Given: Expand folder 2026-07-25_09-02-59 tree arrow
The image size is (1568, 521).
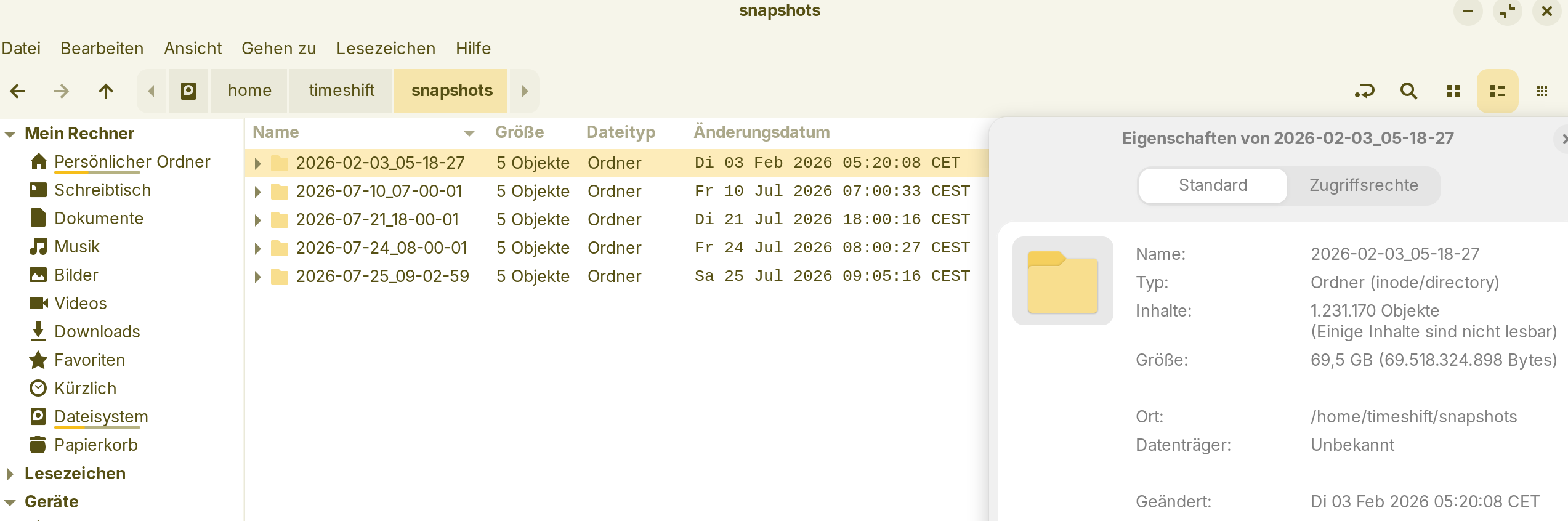Looking at the screenshot, I should [x=258, y=277].
